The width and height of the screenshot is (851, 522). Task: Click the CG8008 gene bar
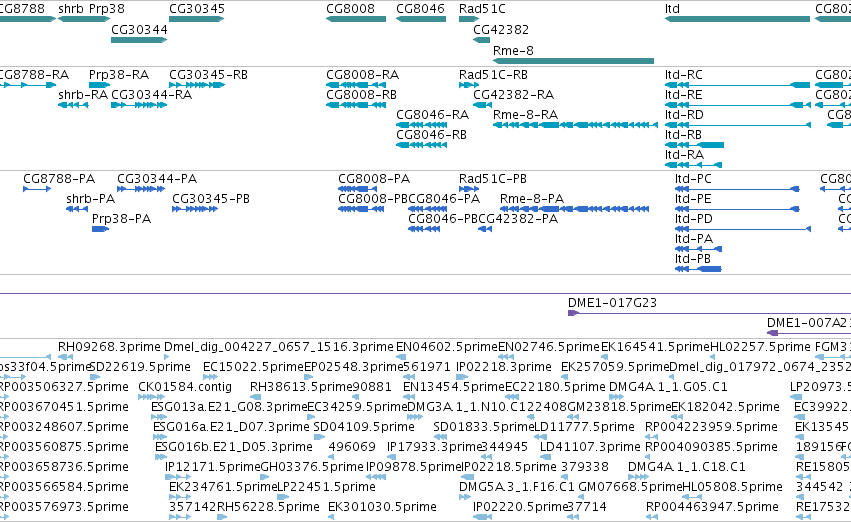(x=356, y=19)
